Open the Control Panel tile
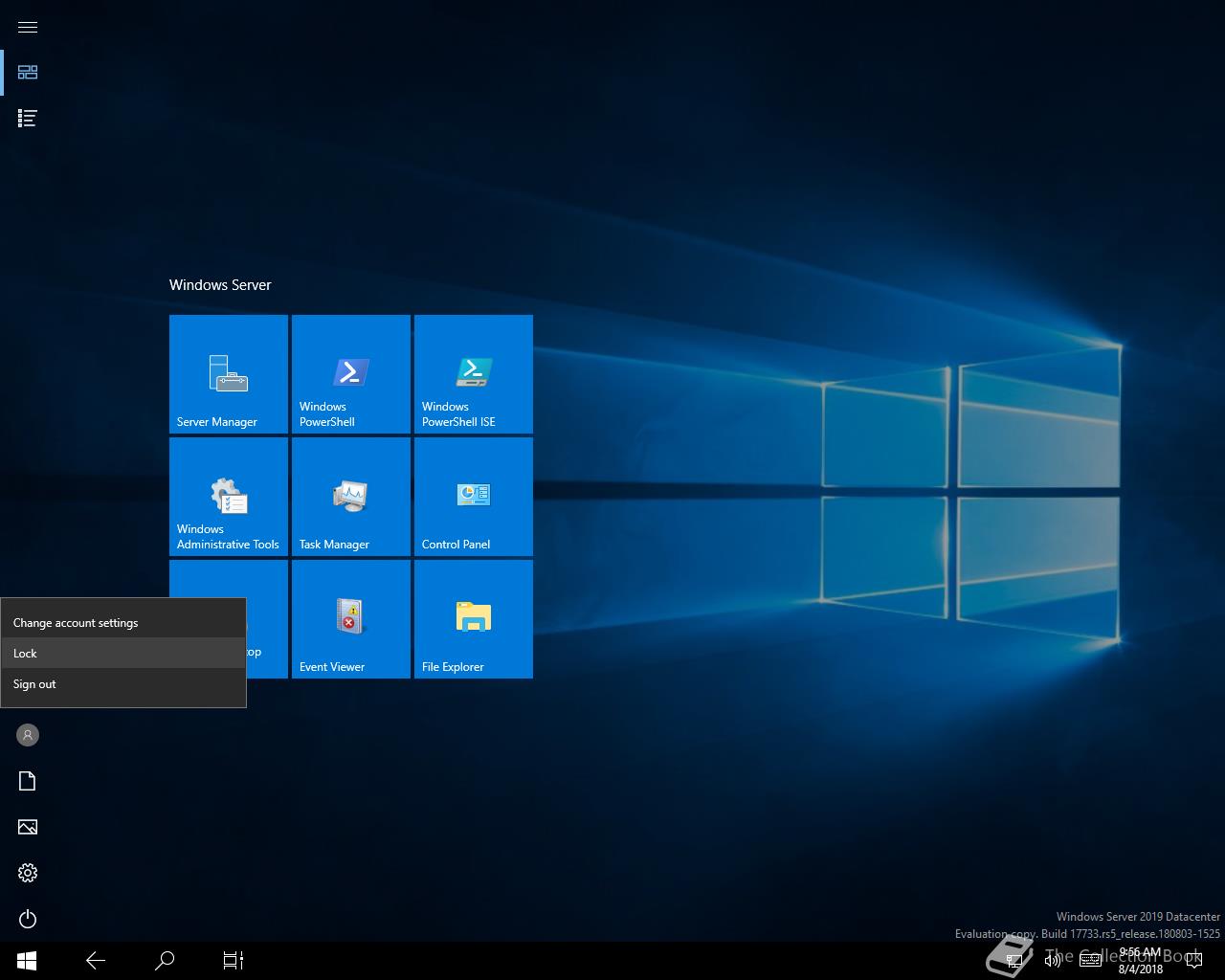The height and width of the screenshot is (980, 1225). click(x=474, y=497)
